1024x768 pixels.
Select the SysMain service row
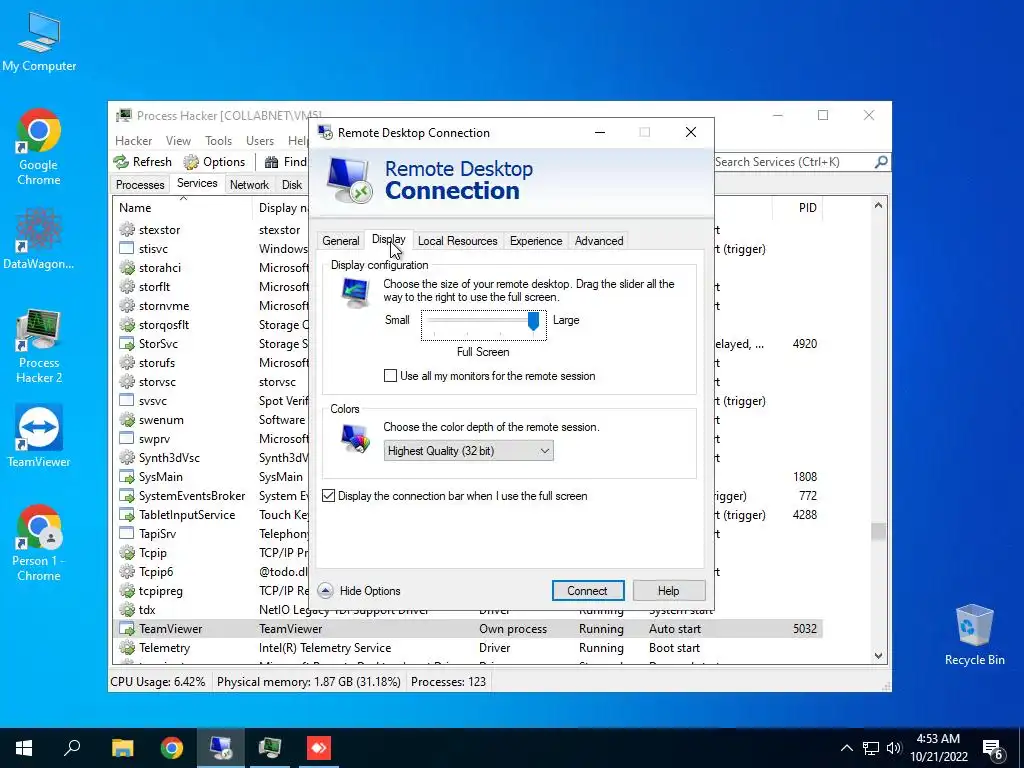click(x=210, y=477)
